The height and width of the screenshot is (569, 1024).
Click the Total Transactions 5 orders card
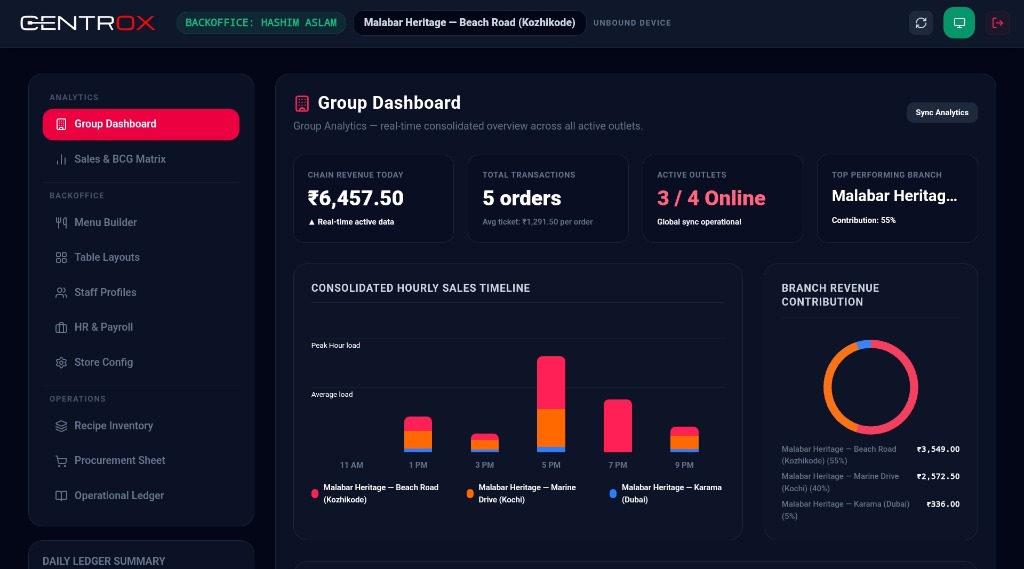tap(548, 199)
